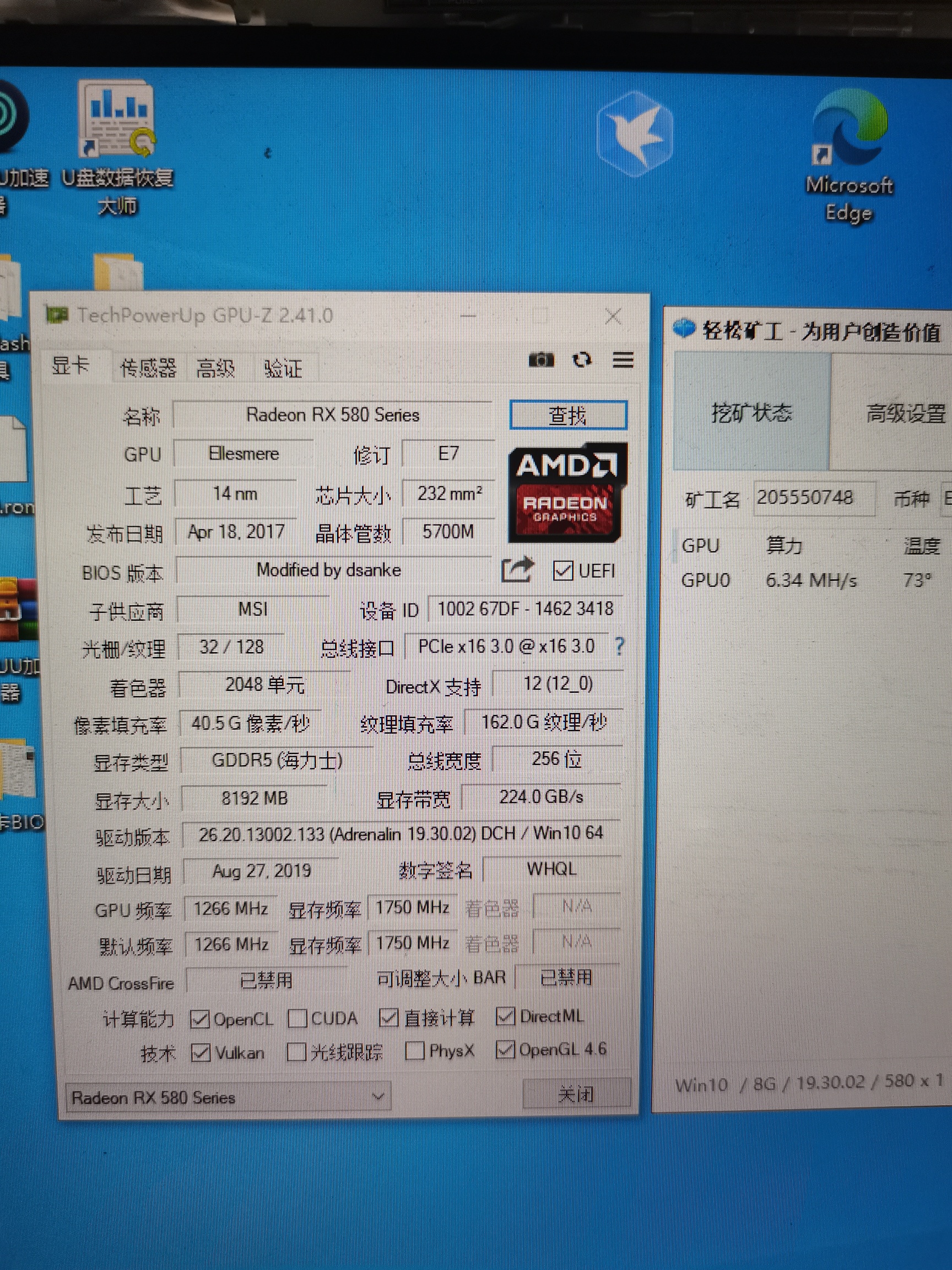Click the 查找 lookup button
Viewport: 952px width, 1270px height.
click(568, 415)
